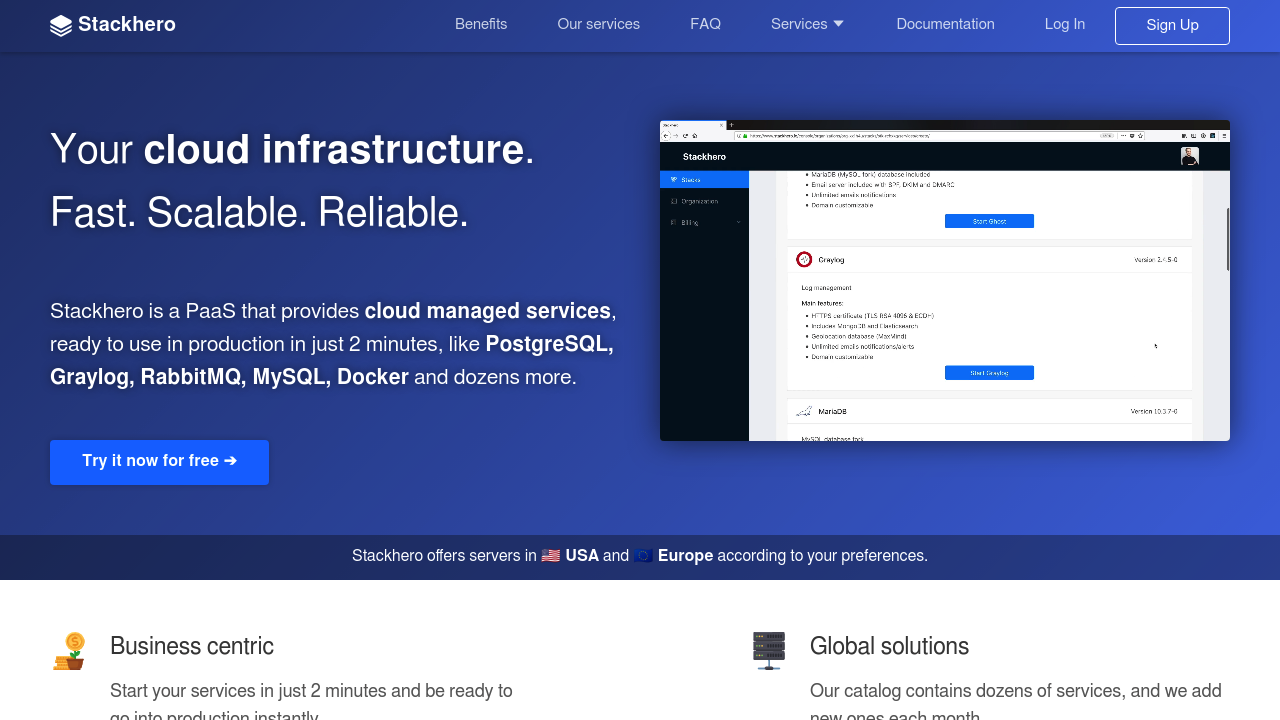
Task: Click the Billing icon in the sidebar
Action: click(x=674, y=222)
